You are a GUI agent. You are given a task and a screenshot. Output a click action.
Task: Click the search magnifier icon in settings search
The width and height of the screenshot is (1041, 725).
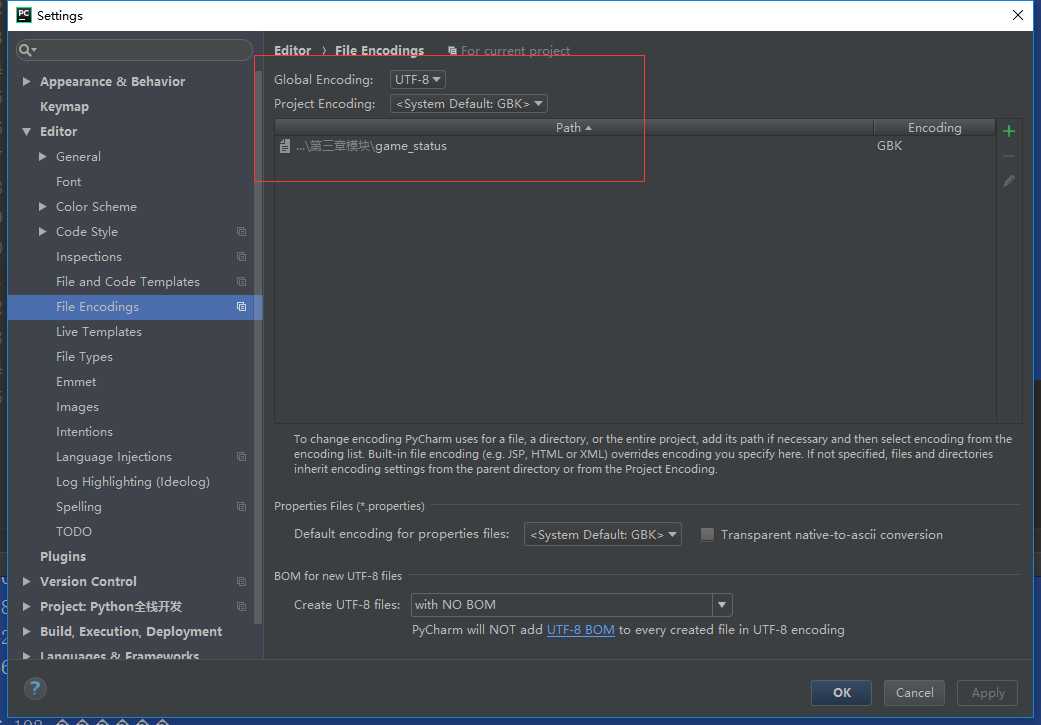click(27, 50)
